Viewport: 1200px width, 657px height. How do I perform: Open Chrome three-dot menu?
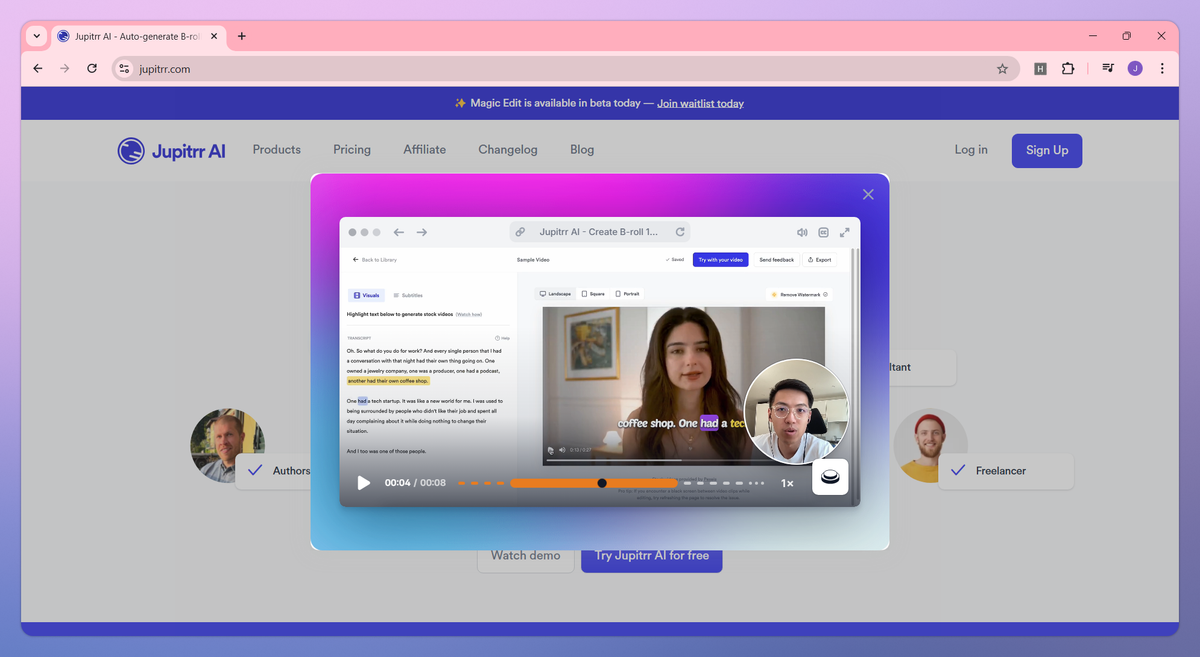1162,69
